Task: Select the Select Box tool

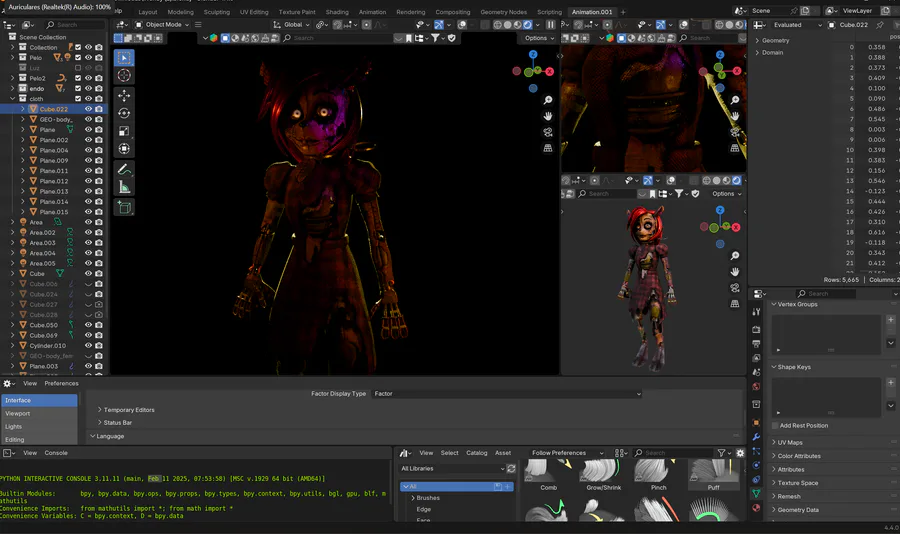Action: pos(125,57)
